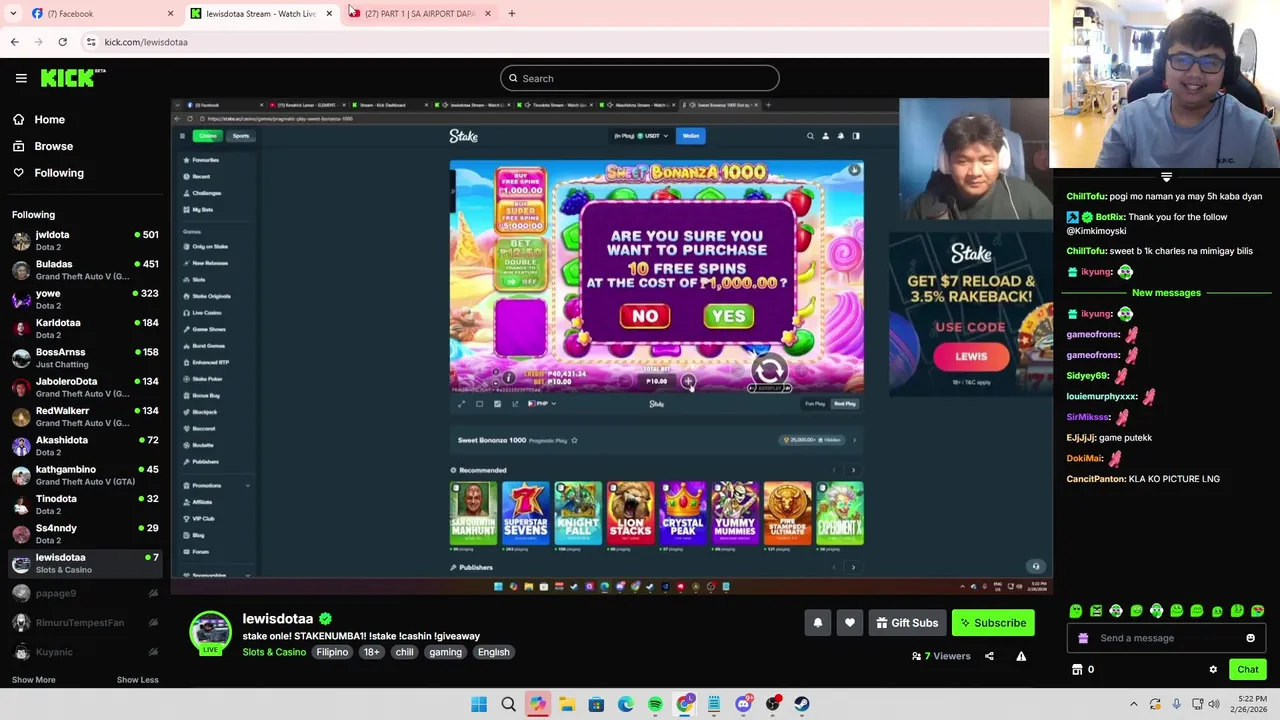Open Buladas channel in Following list
Screen dimensions: 1280x720
pyautogui.click(x=84, y=270)
